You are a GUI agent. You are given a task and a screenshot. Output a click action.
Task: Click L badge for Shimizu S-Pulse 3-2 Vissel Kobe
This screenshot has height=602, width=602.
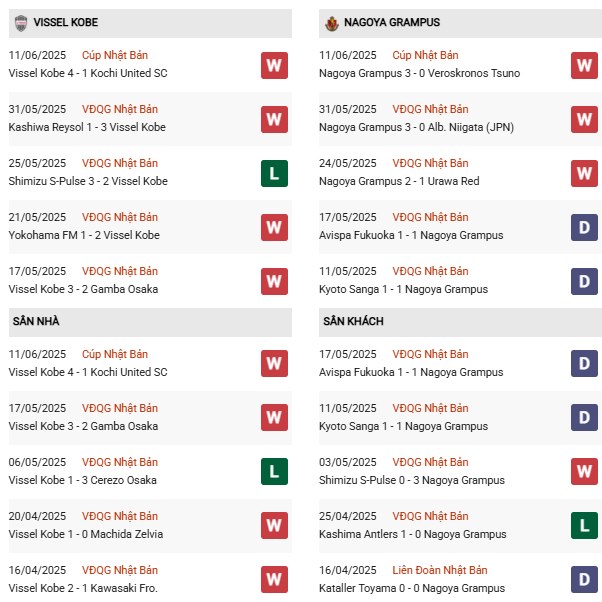(274, 173)
